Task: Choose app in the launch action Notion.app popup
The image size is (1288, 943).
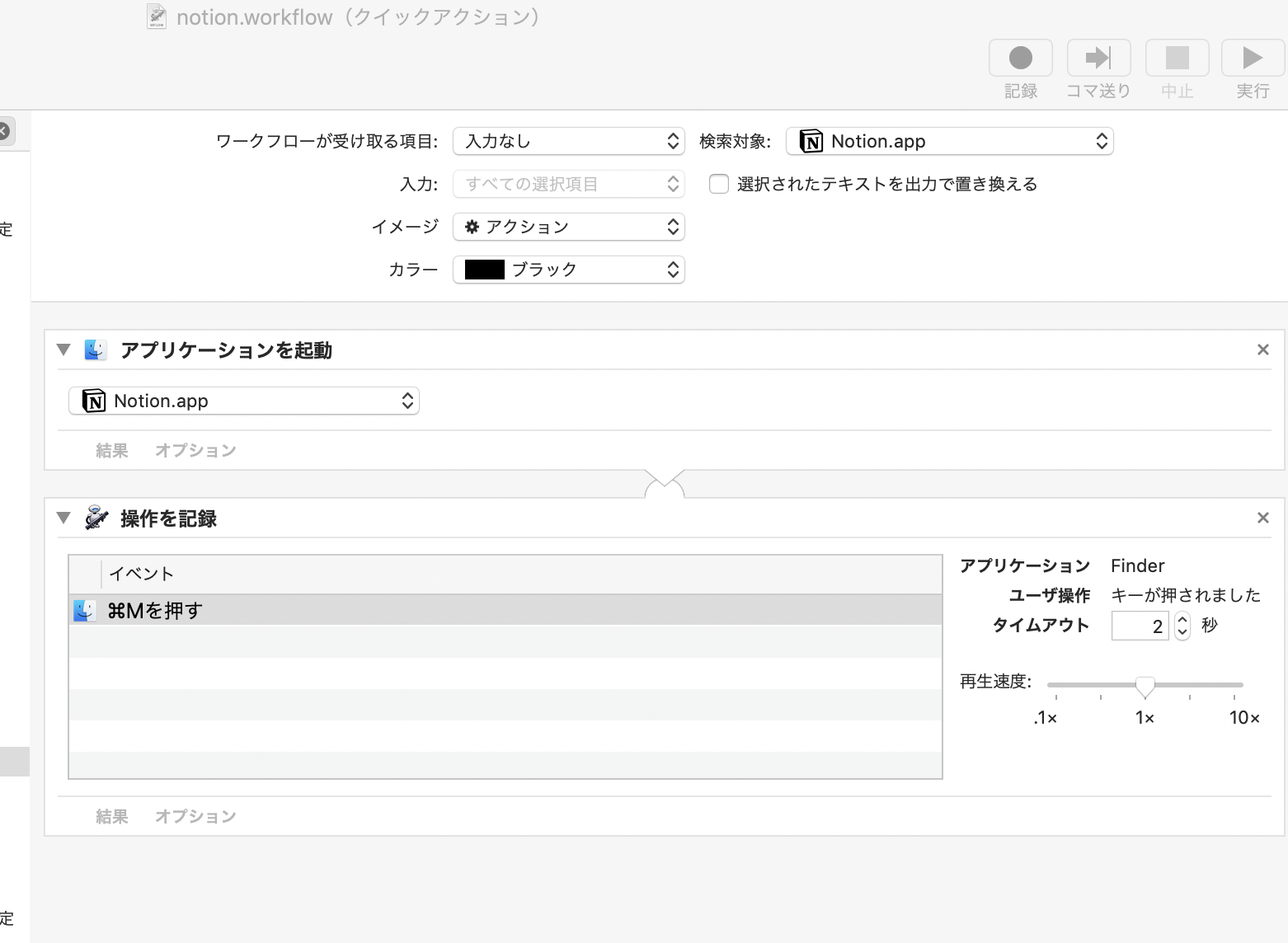Action: (244, 401)
